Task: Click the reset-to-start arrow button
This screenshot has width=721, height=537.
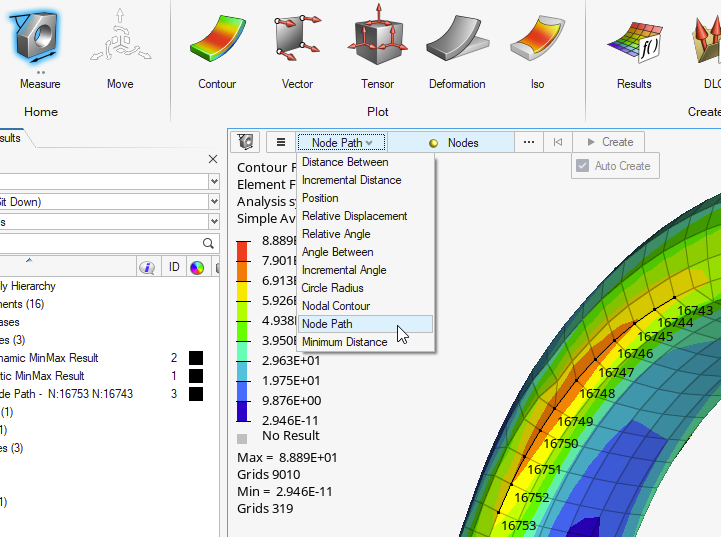Action: click(558, 142)
